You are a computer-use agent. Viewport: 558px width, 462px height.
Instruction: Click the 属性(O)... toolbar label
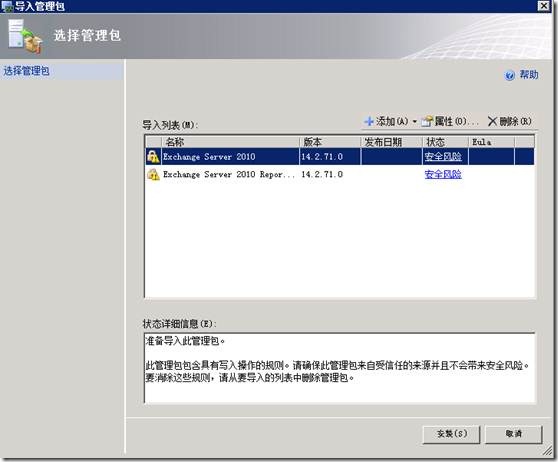click(457, 121)
